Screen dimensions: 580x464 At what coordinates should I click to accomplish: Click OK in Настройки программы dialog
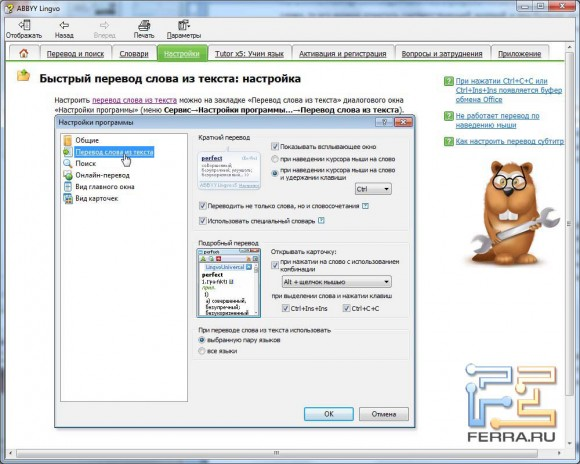point(329,414)
